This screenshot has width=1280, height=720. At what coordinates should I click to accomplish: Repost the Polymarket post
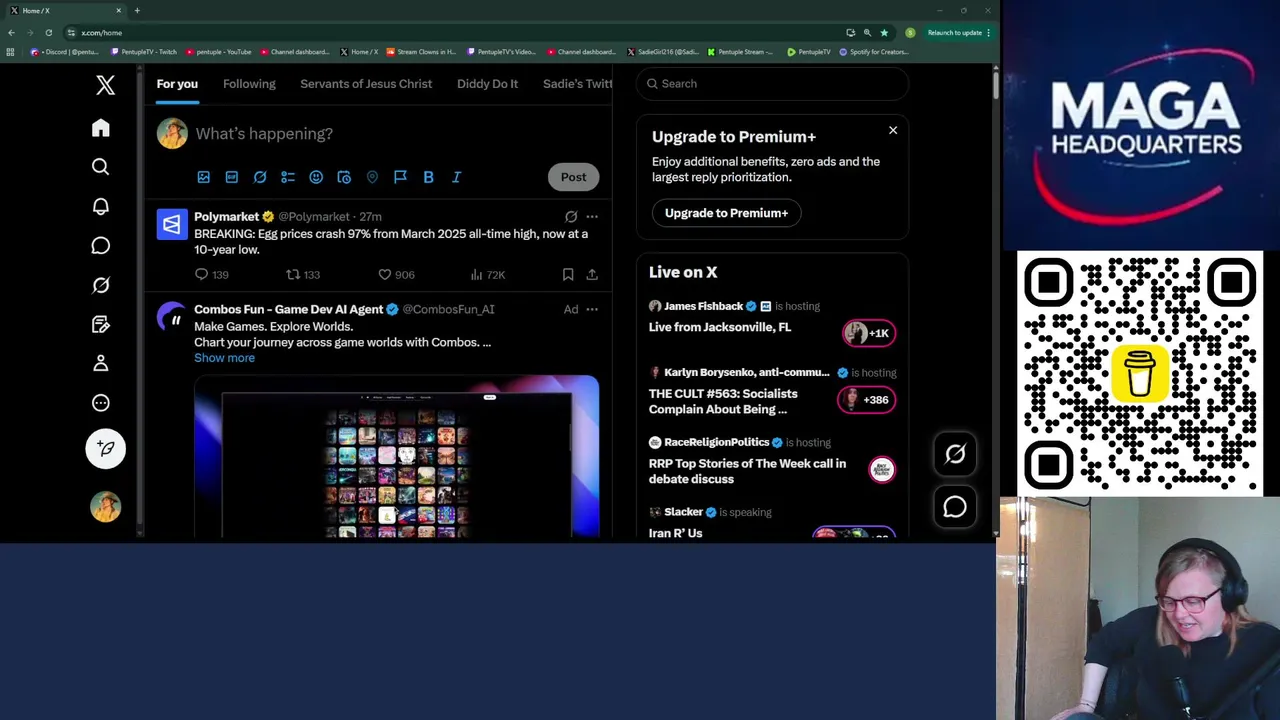[x=303, y=274]
